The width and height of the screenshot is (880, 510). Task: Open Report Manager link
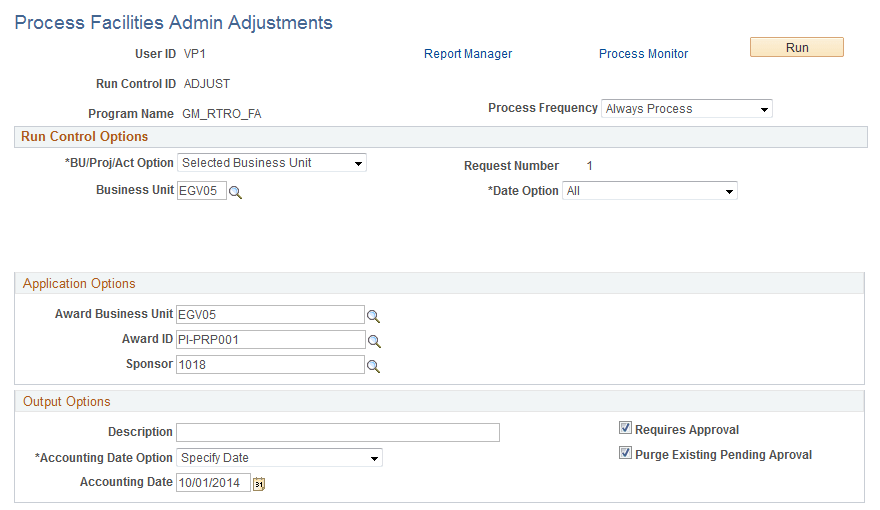coord(468,54)
